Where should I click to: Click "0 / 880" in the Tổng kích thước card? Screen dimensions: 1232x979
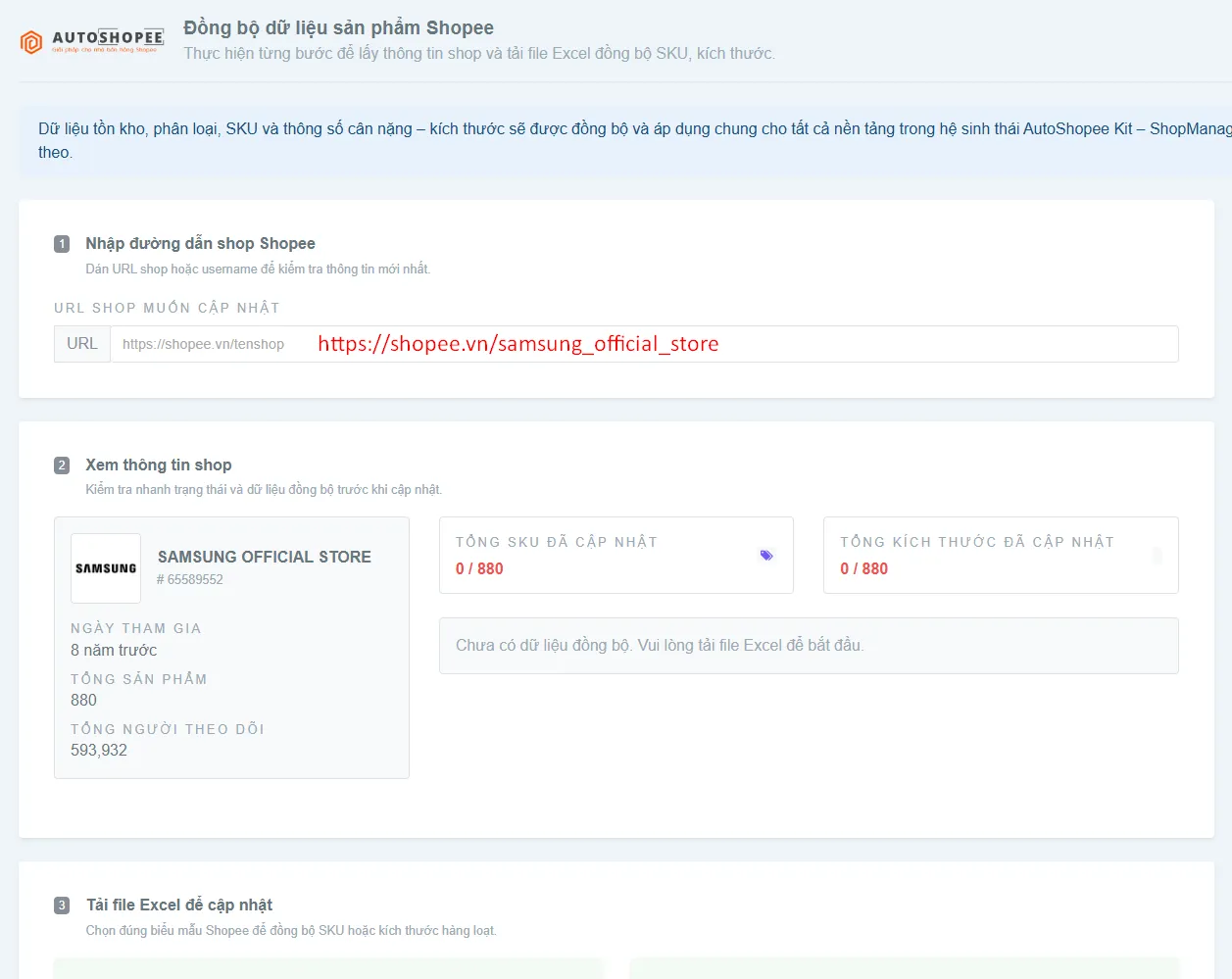[x=863, y=568]
